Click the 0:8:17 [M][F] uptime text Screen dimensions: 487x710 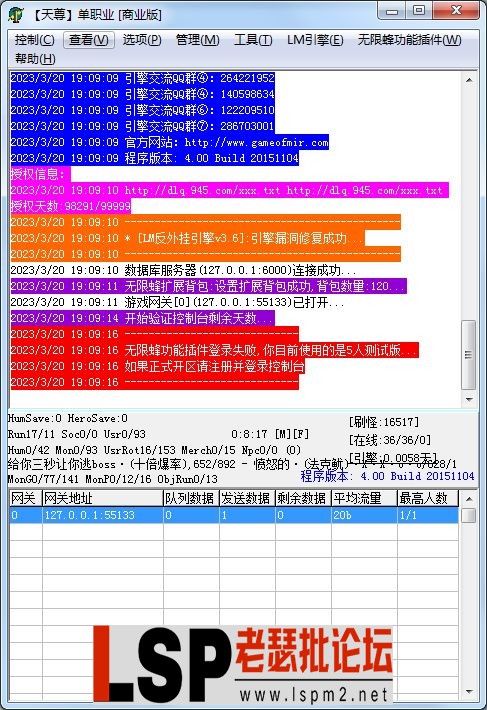[x=270, y=434]
